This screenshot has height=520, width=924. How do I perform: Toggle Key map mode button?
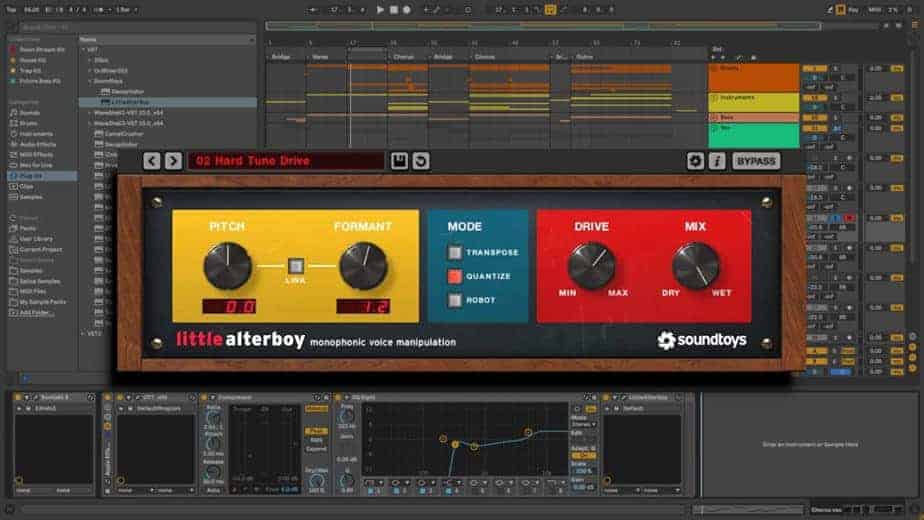click(853, 9)
